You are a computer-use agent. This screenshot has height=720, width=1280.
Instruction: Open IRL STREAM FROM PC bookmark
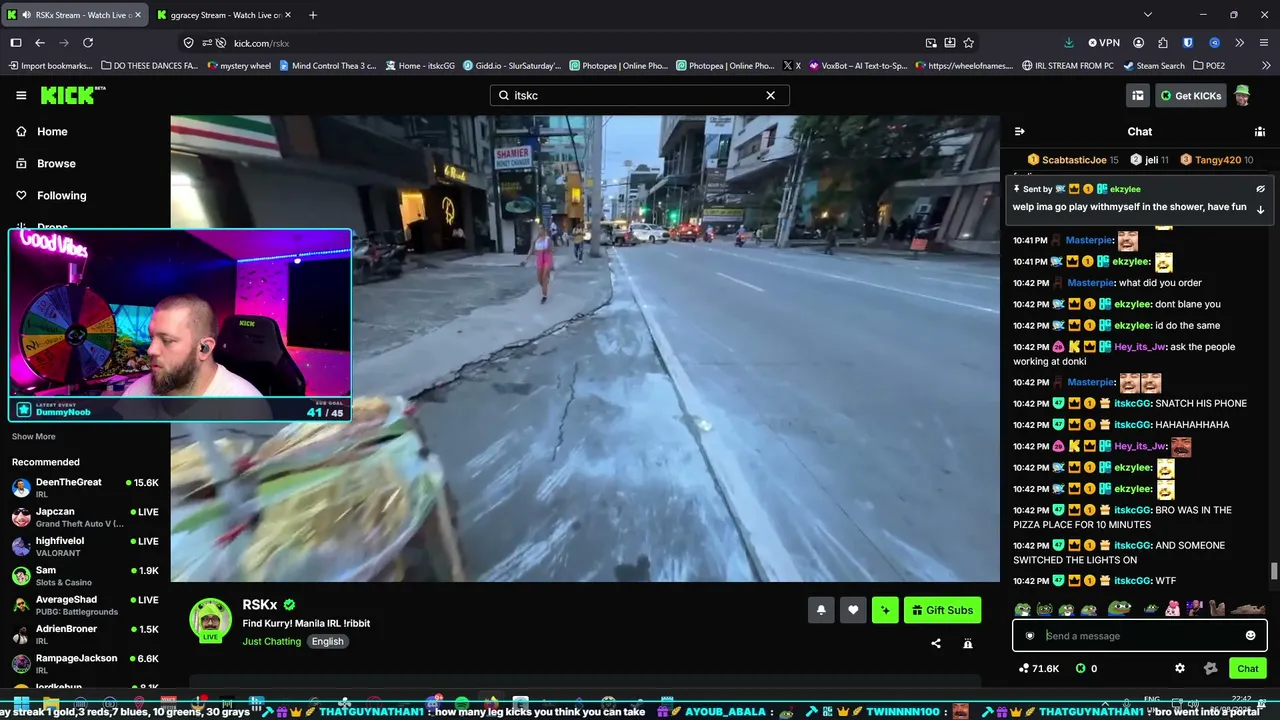tap(1067, 66)
